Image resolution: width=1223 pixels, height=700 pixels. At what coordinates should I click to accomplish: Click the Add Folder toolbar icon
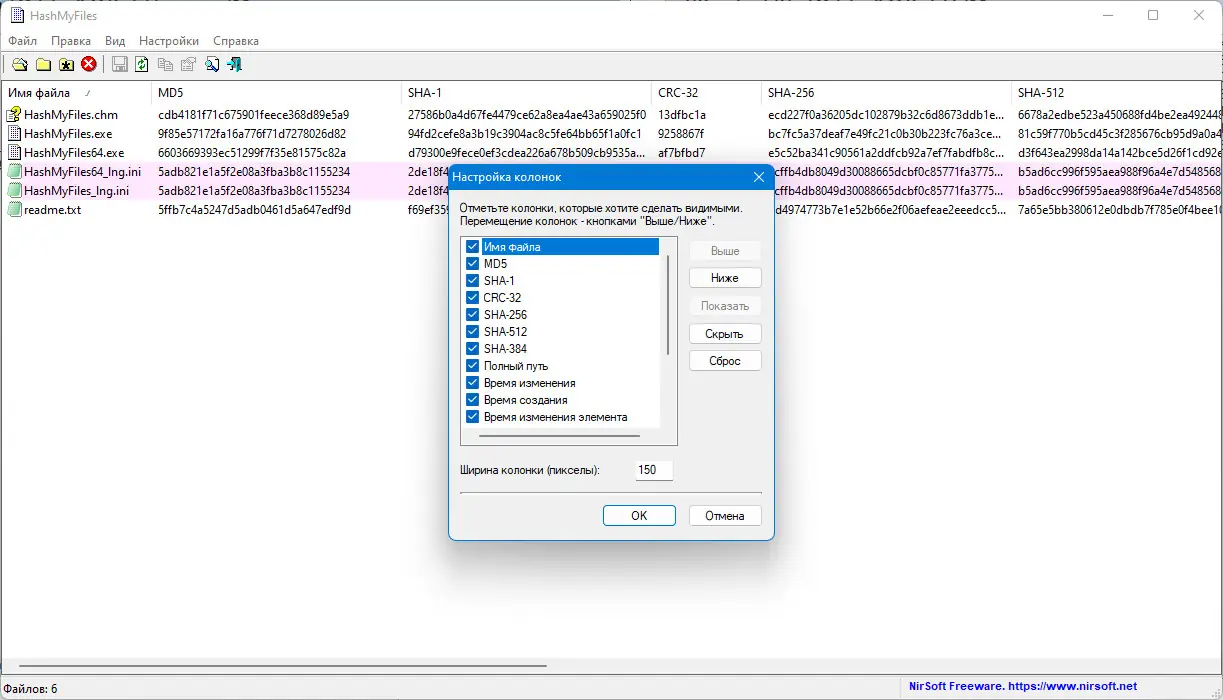pyautogui.click(x=43, y=65)
